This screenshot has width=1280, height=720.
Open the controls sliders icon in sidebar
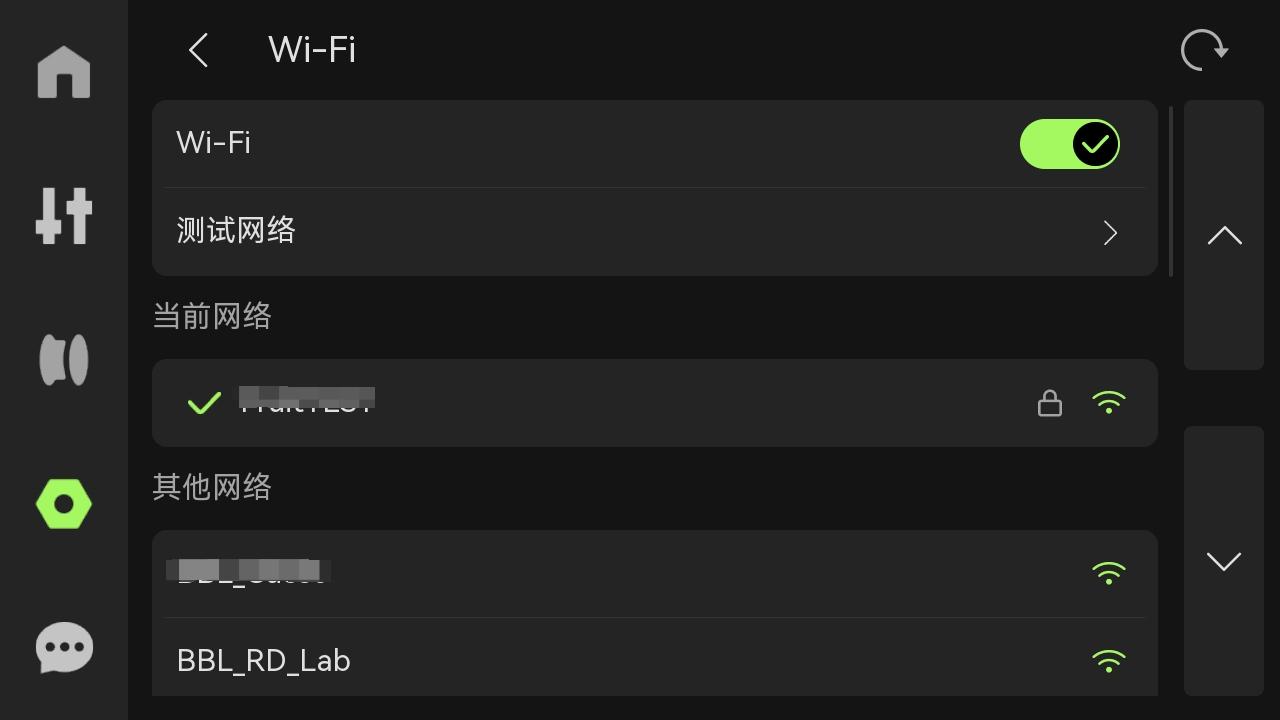64,215
